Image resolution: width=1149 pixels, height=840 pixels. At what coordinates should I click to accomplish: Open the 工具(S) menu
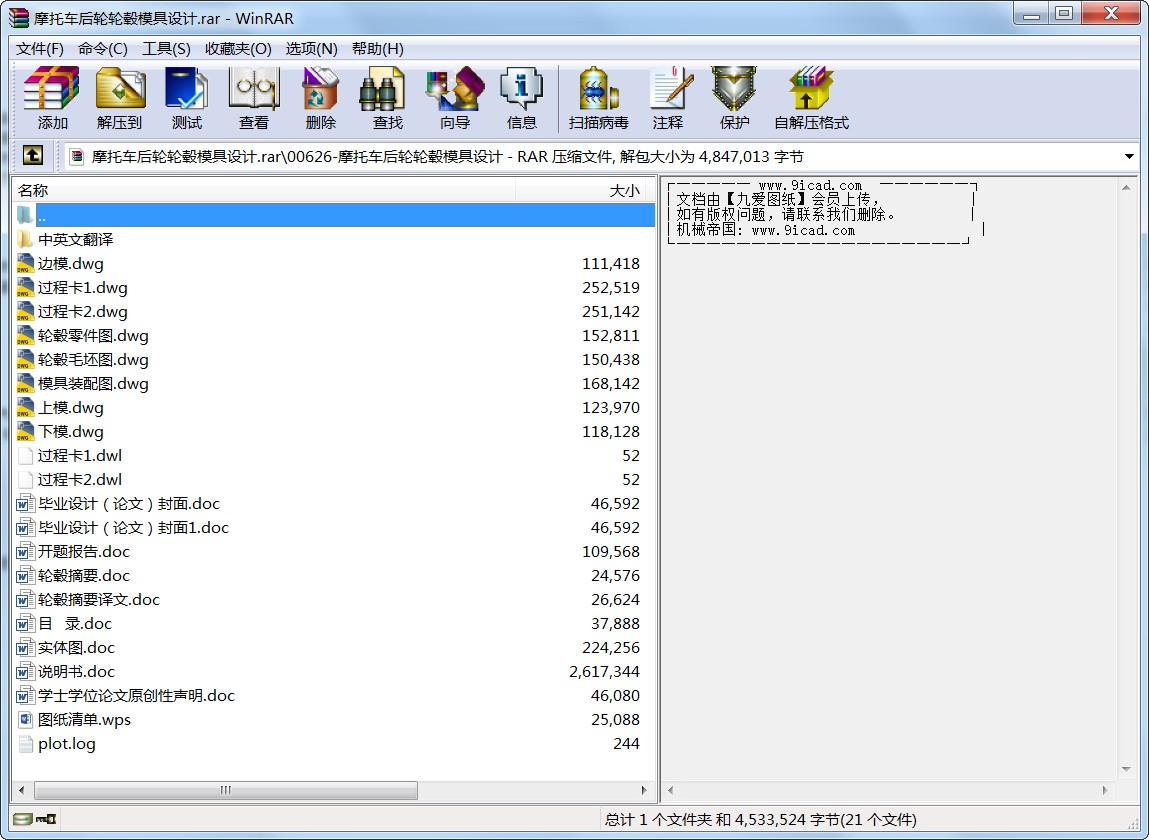(166, 49)
